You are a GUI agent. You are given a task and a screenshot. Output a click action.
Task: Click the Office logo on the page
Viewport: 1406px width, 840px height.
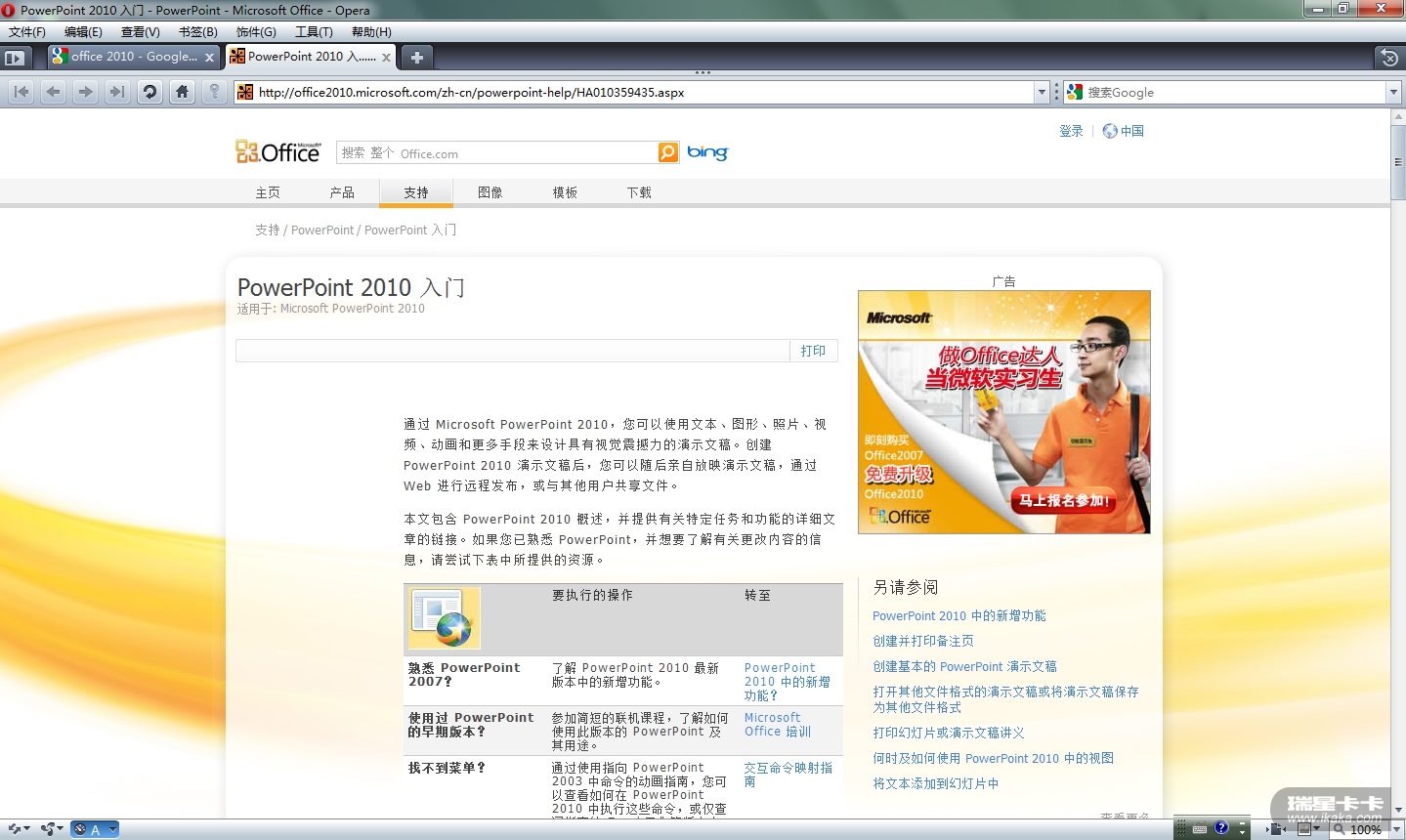[x=278, y=151]
